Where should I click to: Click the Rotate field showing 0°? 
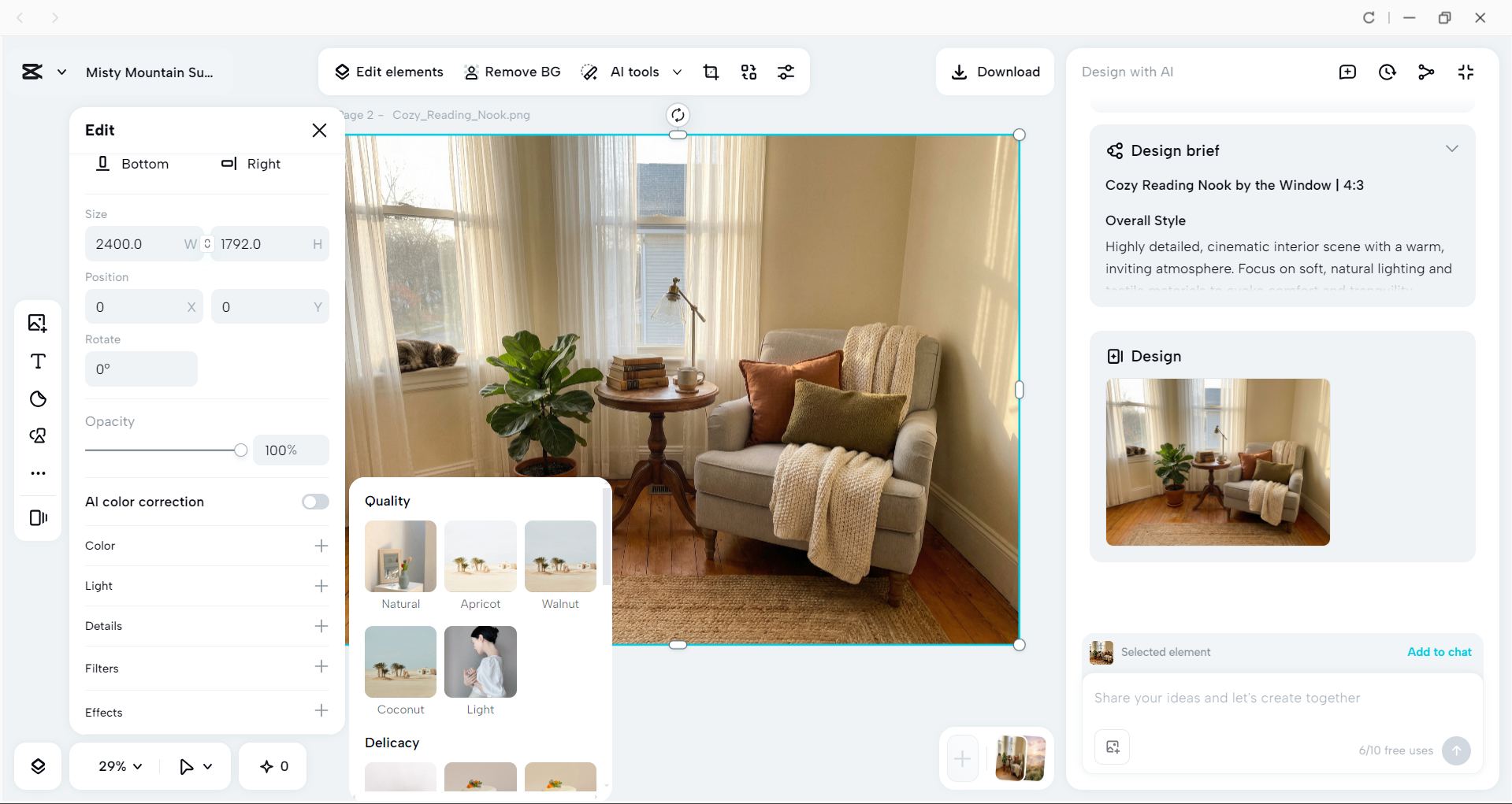pyautogui.click(x=141, y=369)
